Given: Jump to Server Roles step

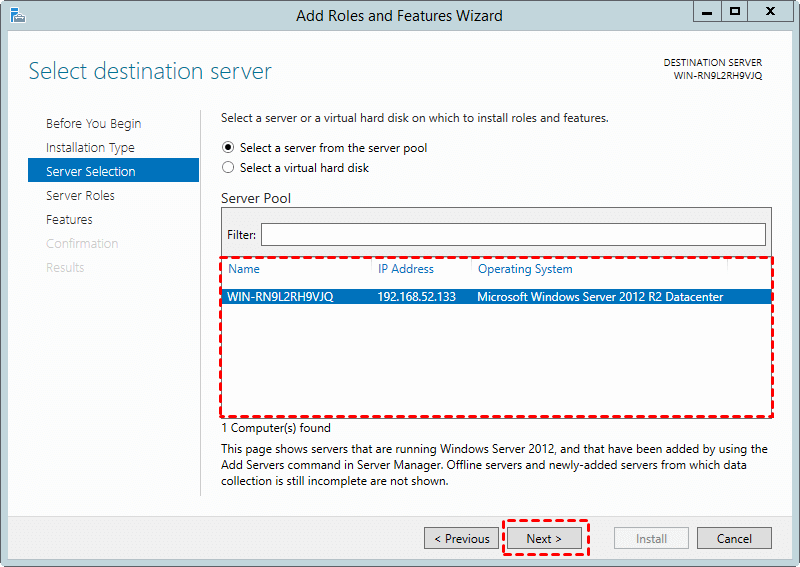Looking at the screenshot, I should tap(80, 195).
